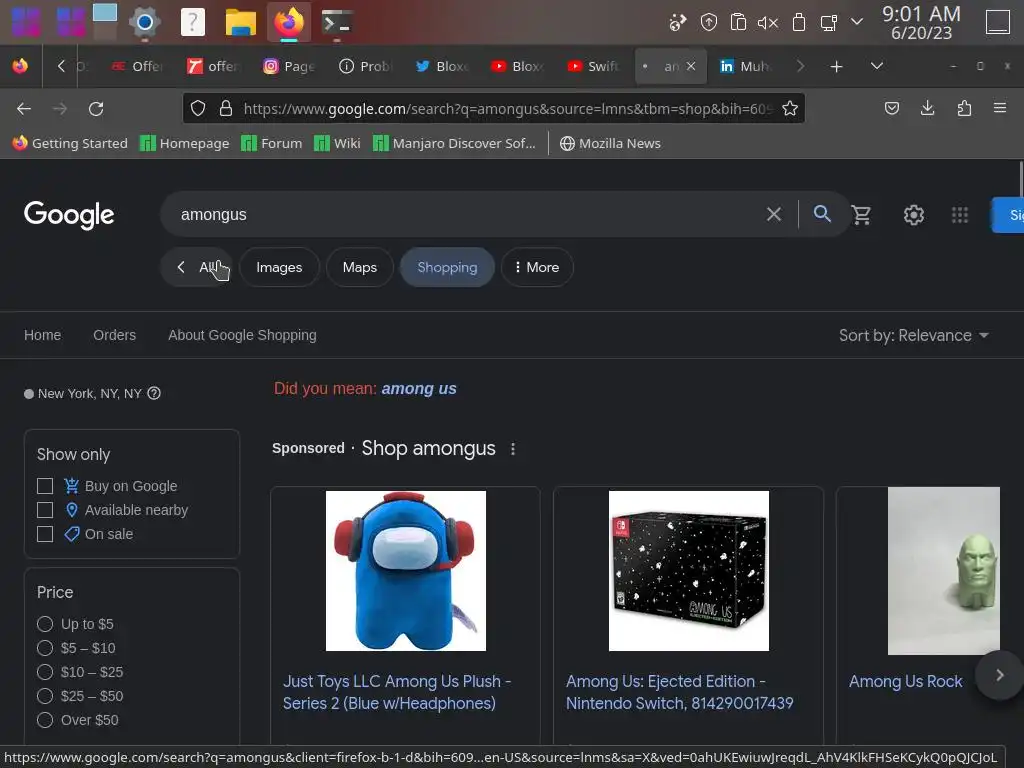Click the site padlock security icon

click(226, 108)
